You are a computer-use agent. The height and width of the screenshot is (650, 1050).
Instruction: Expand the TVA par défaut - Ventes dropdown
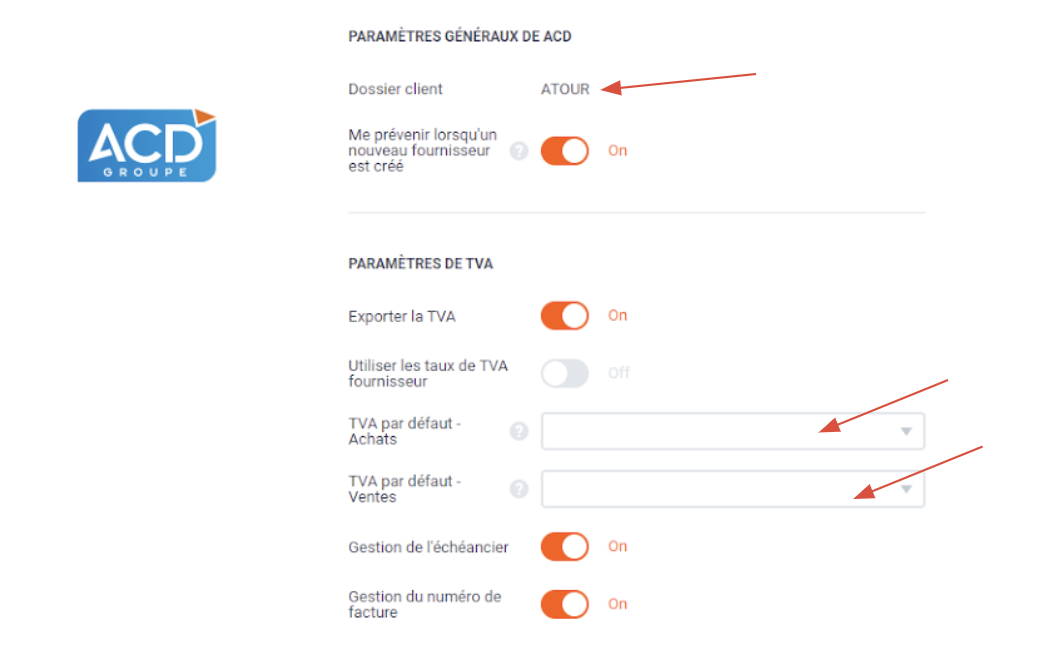tap(733, 489)
